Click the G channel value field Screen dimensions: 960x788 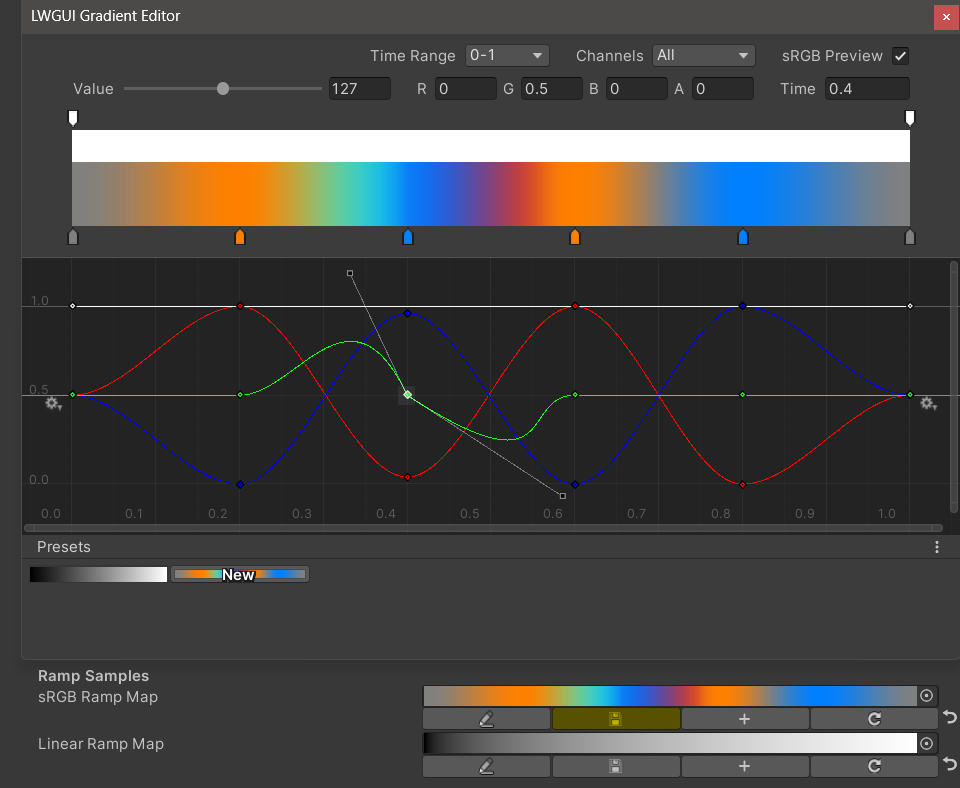(552, 89)
